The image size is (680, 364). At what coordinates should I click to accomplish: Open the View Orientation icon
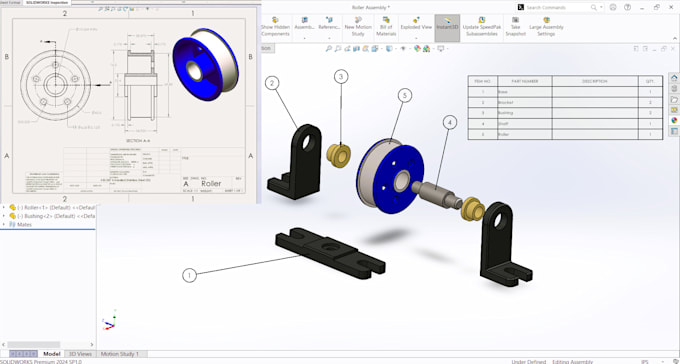(x=375, y=49)
